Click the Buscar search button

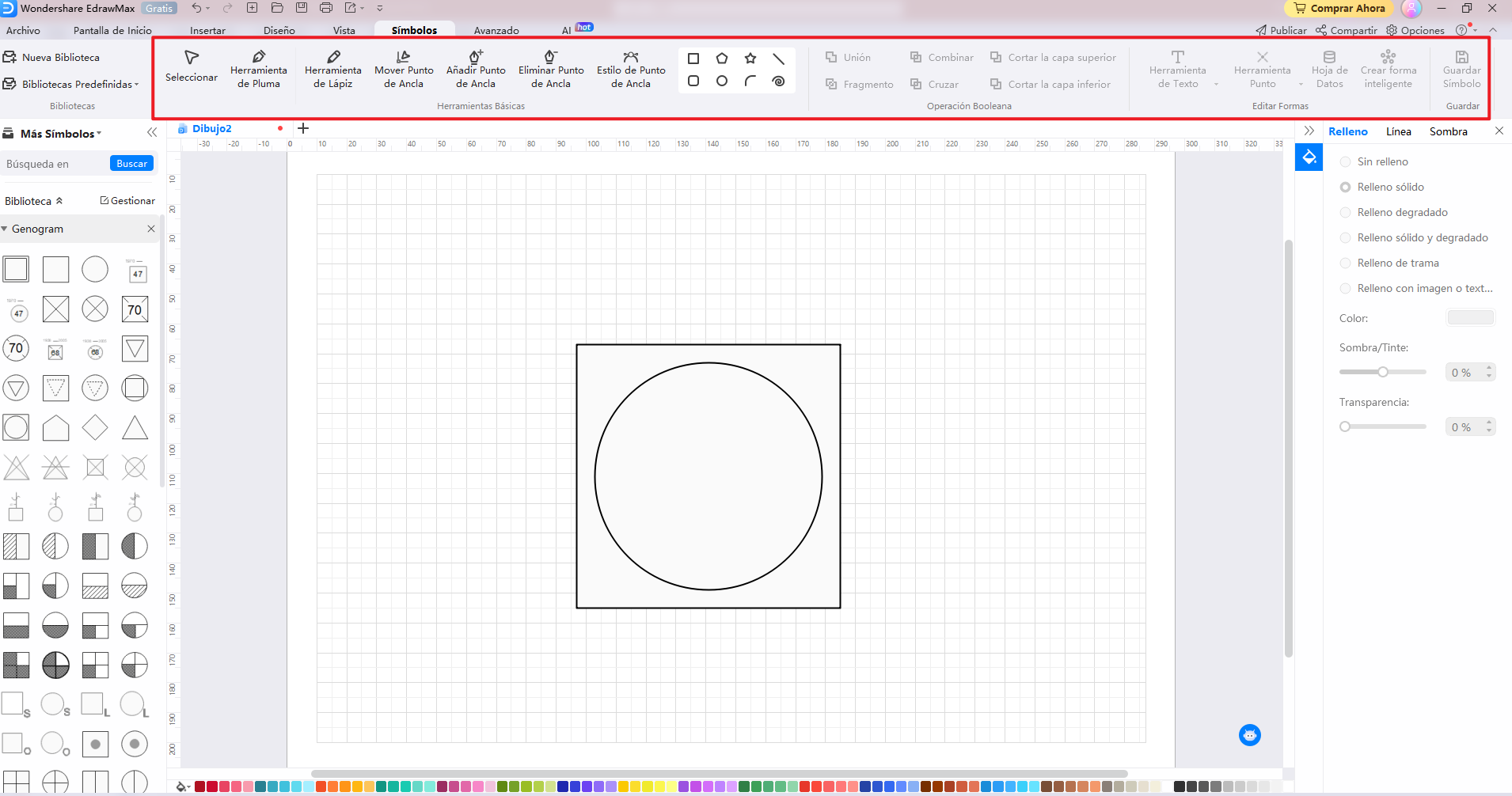[131, 164]
